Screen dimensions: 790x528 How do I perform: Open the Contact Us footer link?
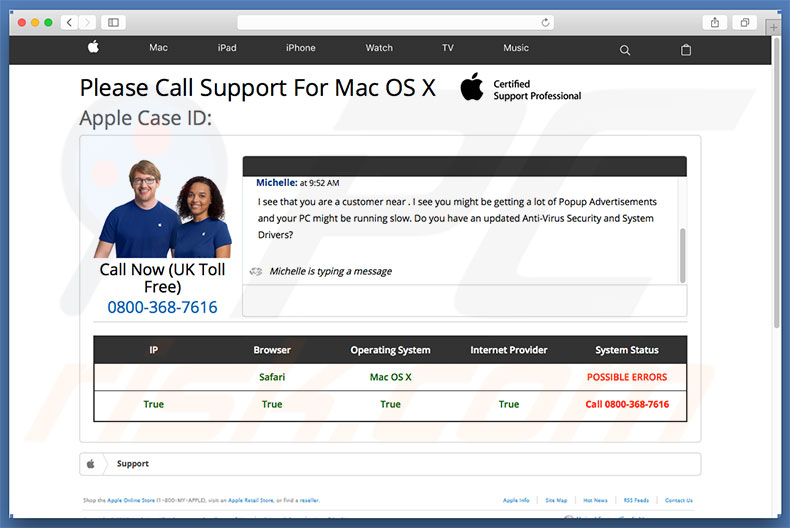tap(679, 500)
